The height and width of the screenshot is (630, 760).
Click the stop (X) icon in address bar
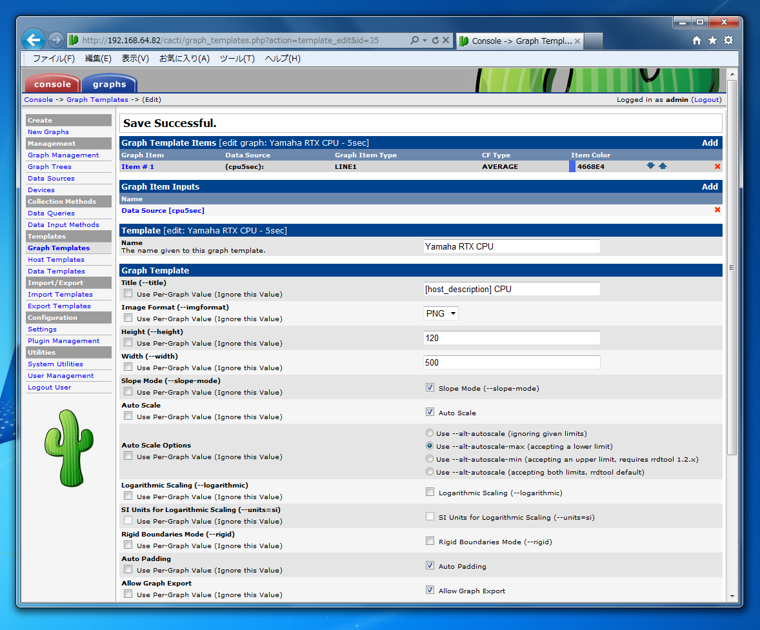tap(446, 40)
